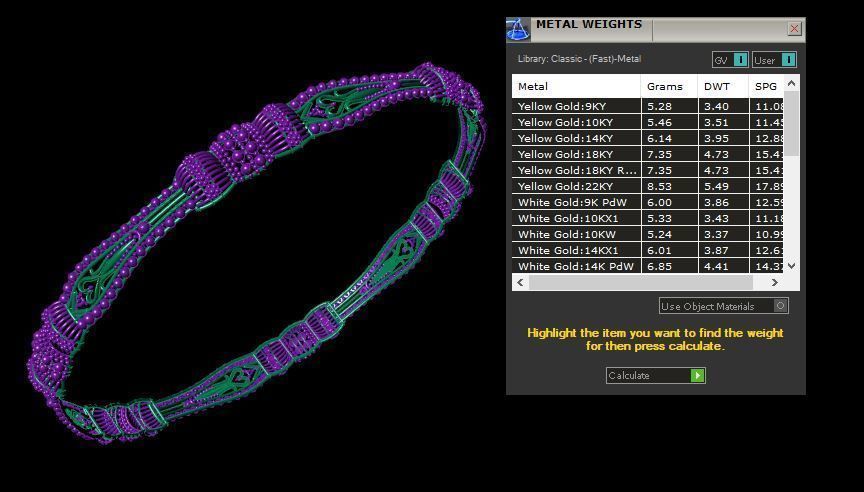This screenshot has height=492, width=864.
Task: Click the table scroll up arrow
Action: click(x=791, y=84)
